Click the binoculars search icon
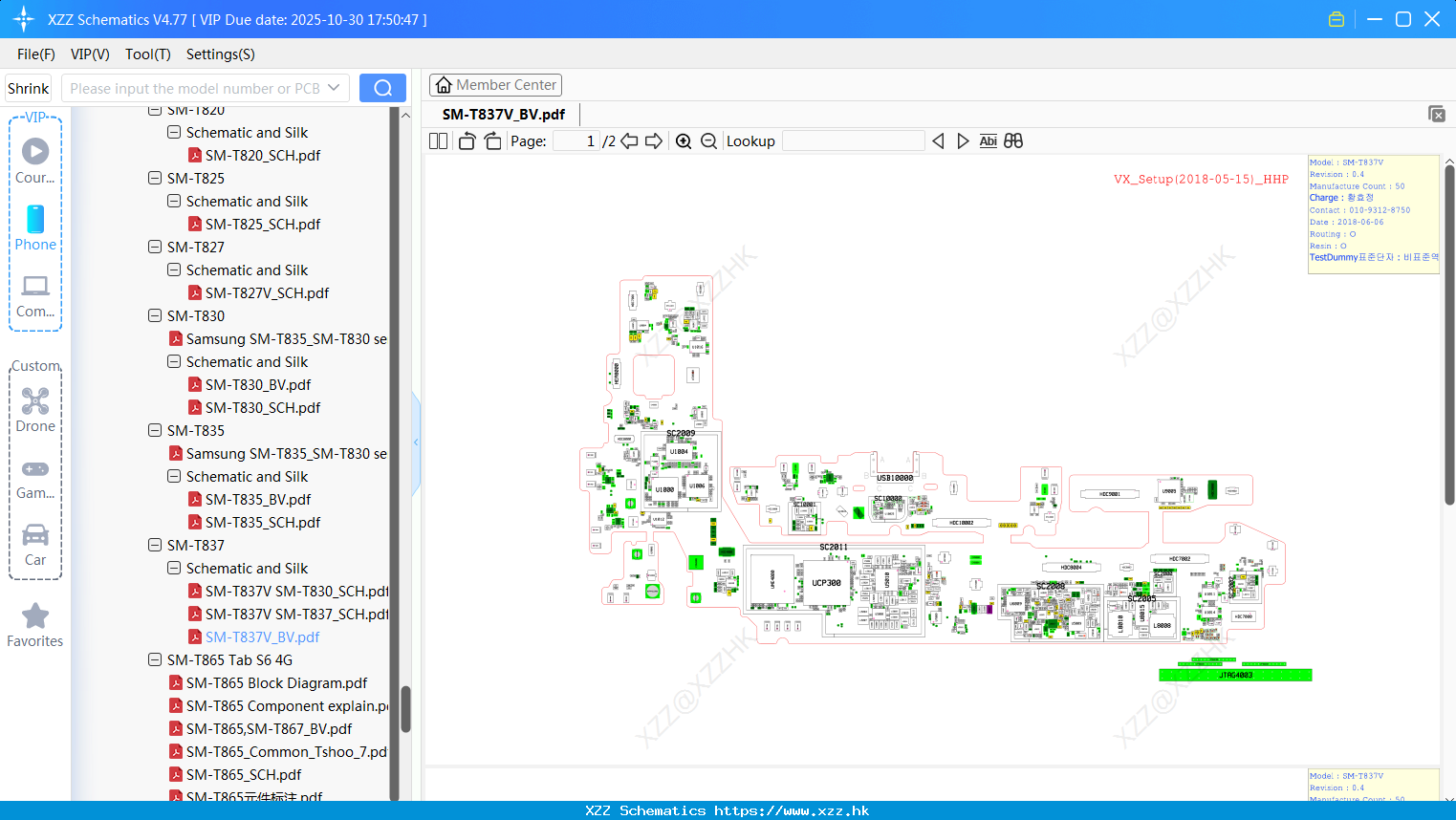 pos(1013,140)
